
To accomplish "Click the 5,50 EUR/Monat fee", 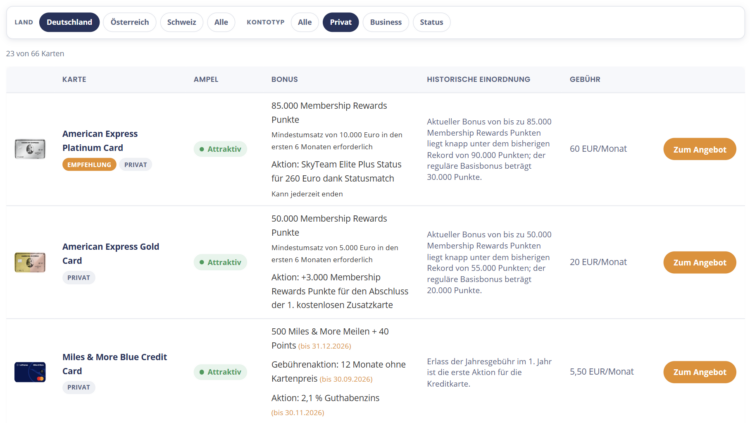I will point(601,372).
